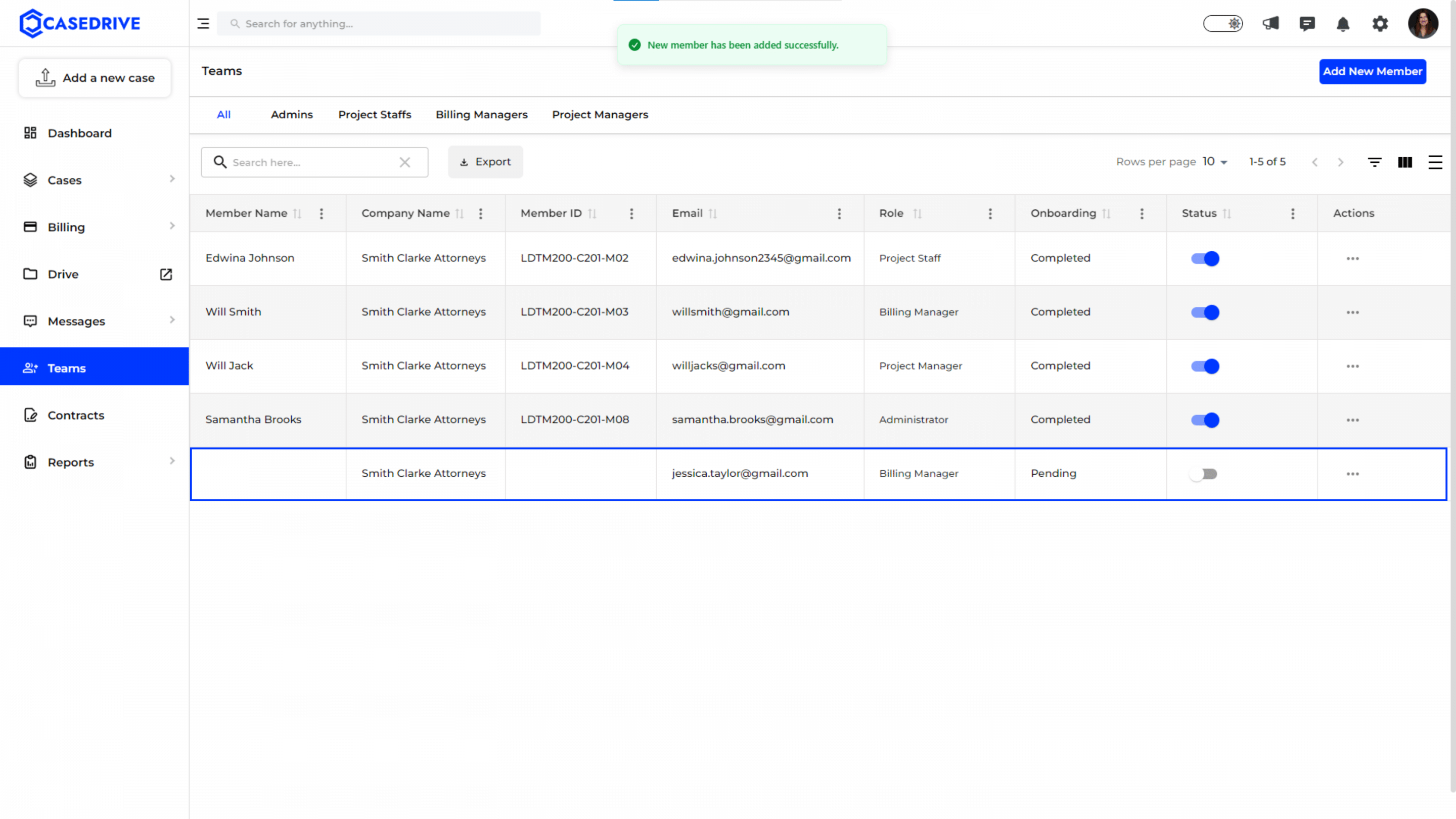Viewport: 1456px width, 819px height.
Task: Open the column view icon
Action: pyautogui.click(x=1405, y=162)
